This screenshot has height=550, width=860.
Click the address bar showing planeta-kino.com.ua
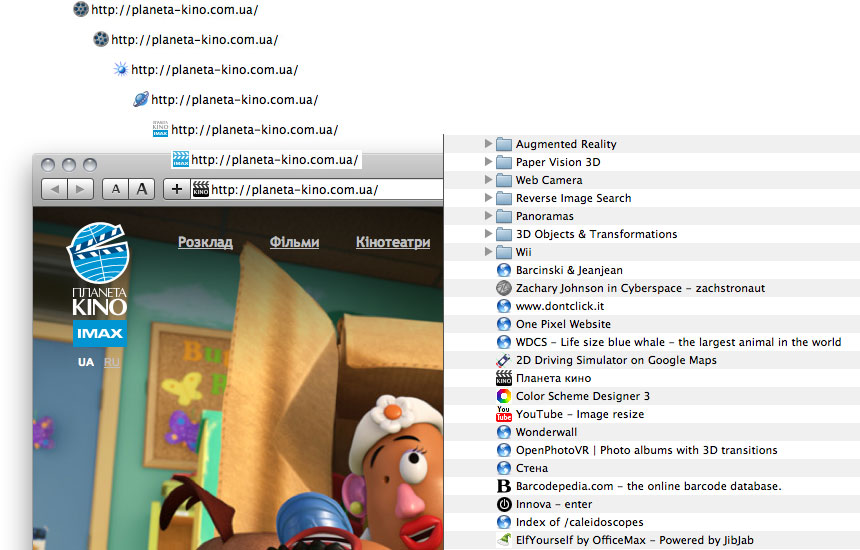point(318,190)
